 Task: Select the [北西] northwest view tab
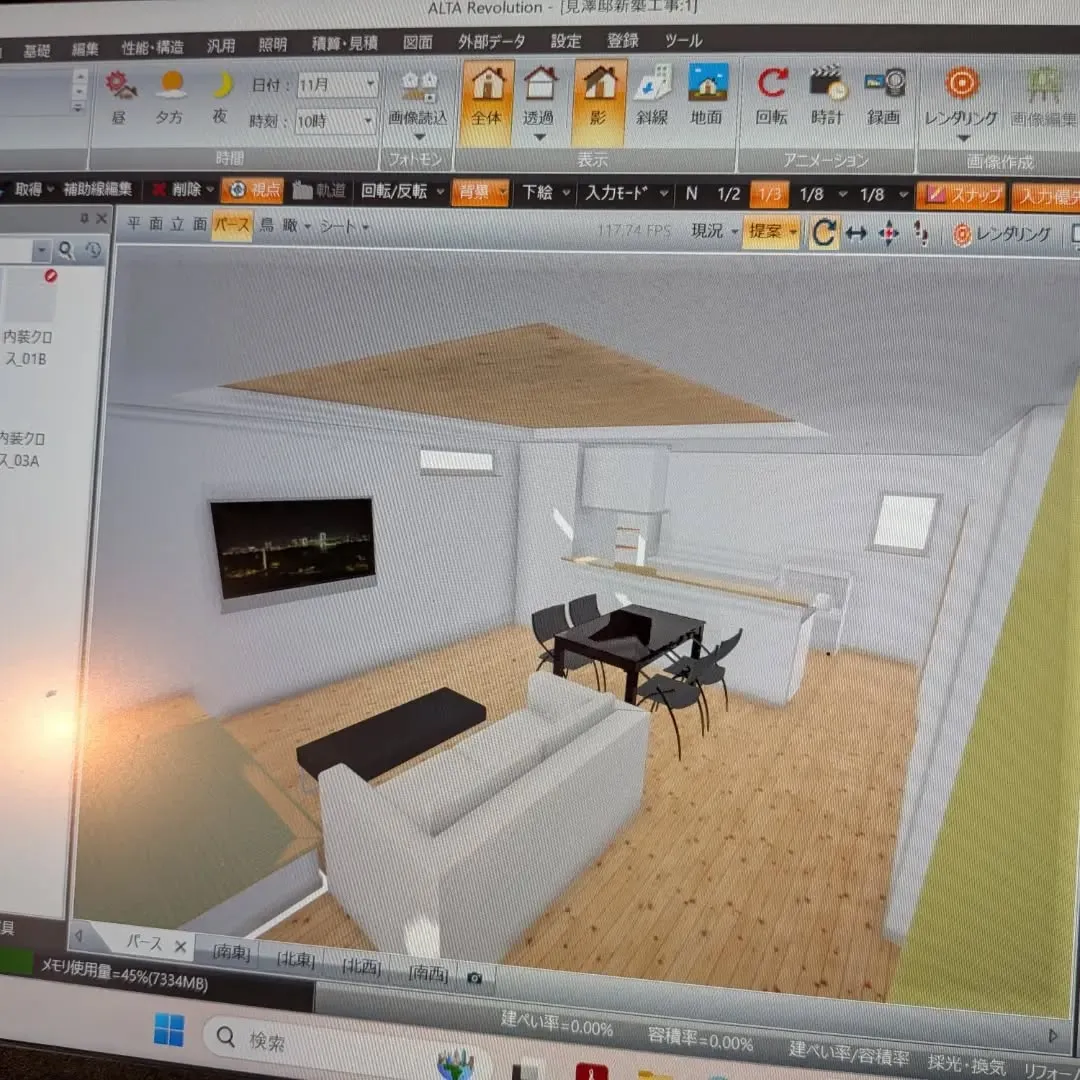pos(362,966)
